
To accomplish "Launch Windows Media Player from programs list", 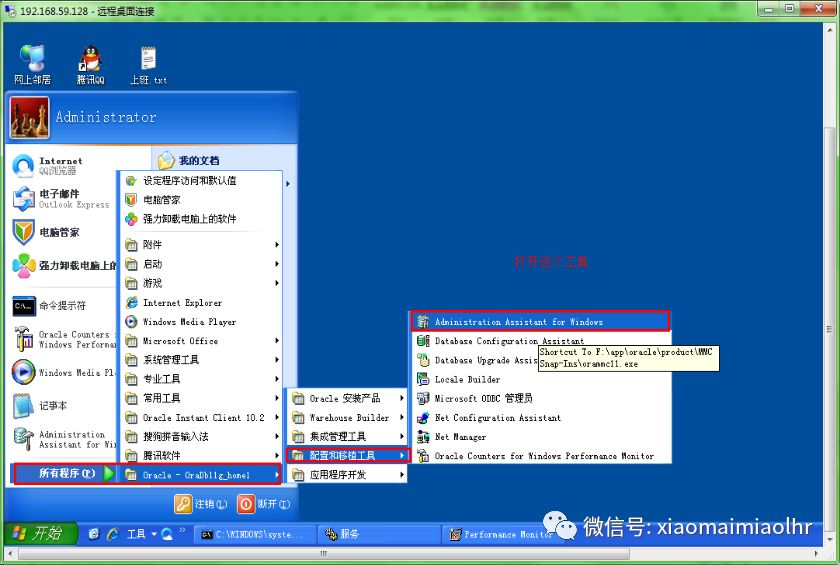I will tap(201, 322).
